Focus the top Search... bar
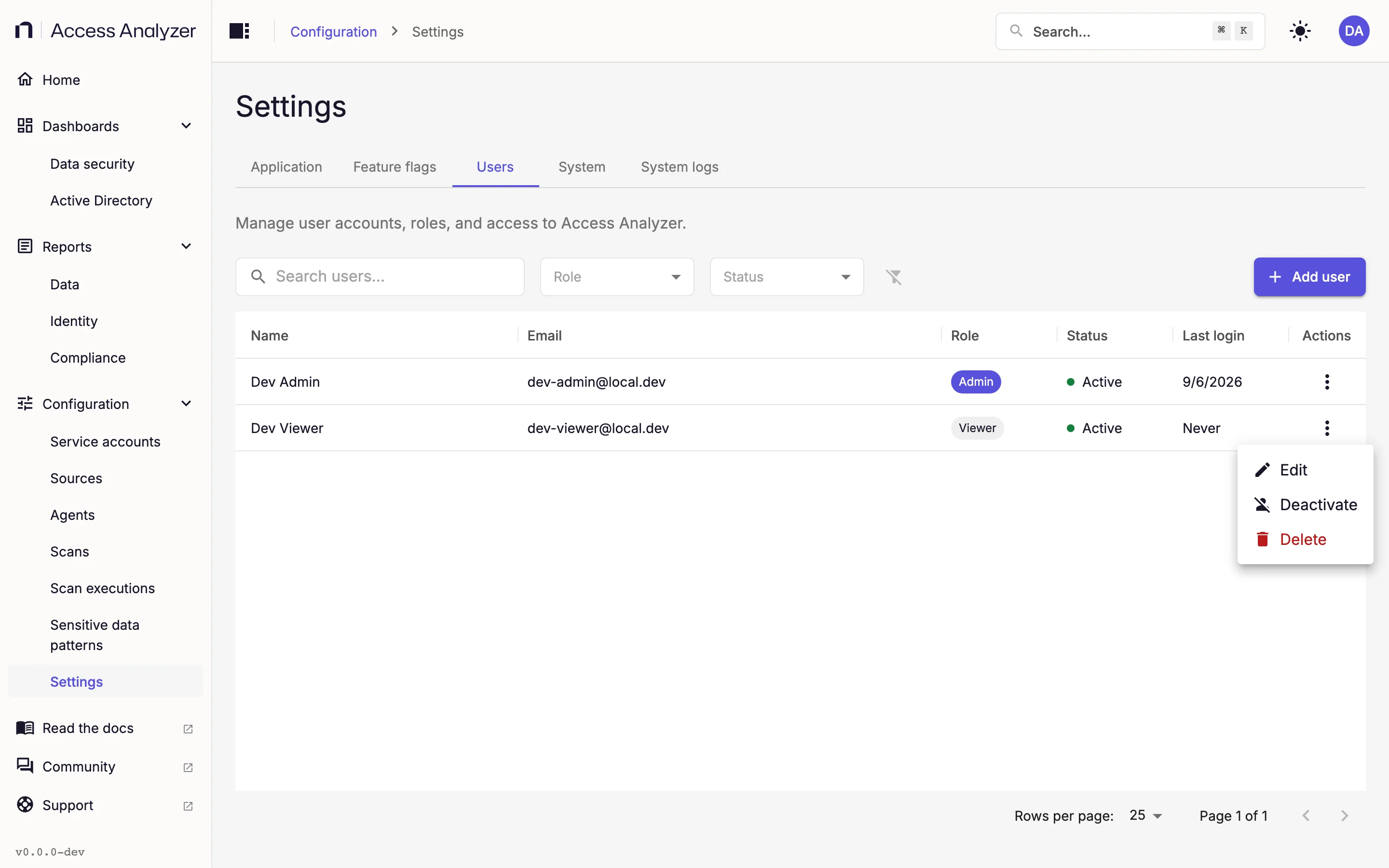This screenshot has width=1389, height=868. [1130, 31]
